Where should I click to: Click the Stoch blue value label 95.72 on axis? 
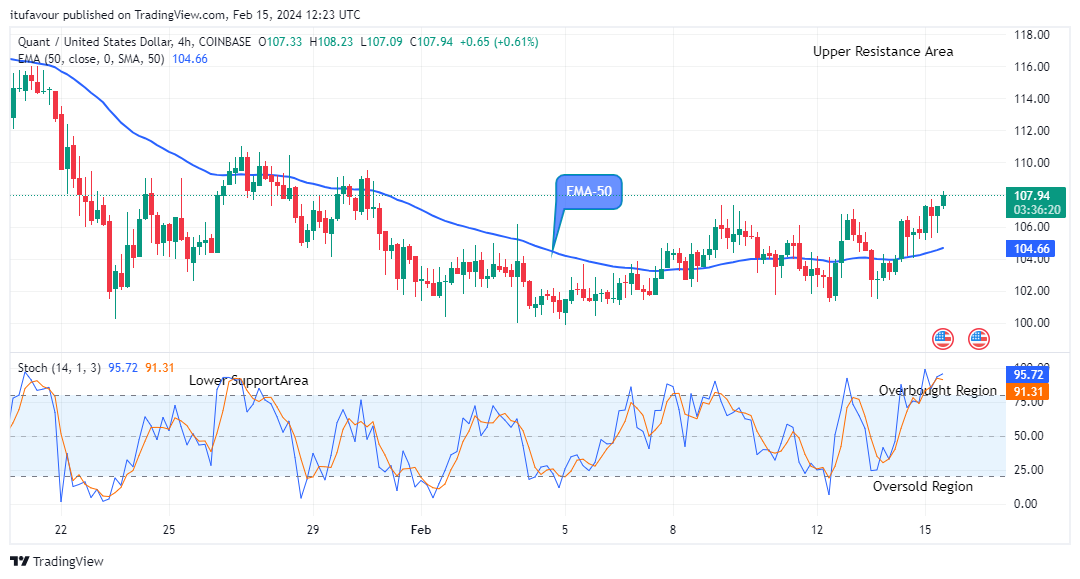(x=1028, y=375)
